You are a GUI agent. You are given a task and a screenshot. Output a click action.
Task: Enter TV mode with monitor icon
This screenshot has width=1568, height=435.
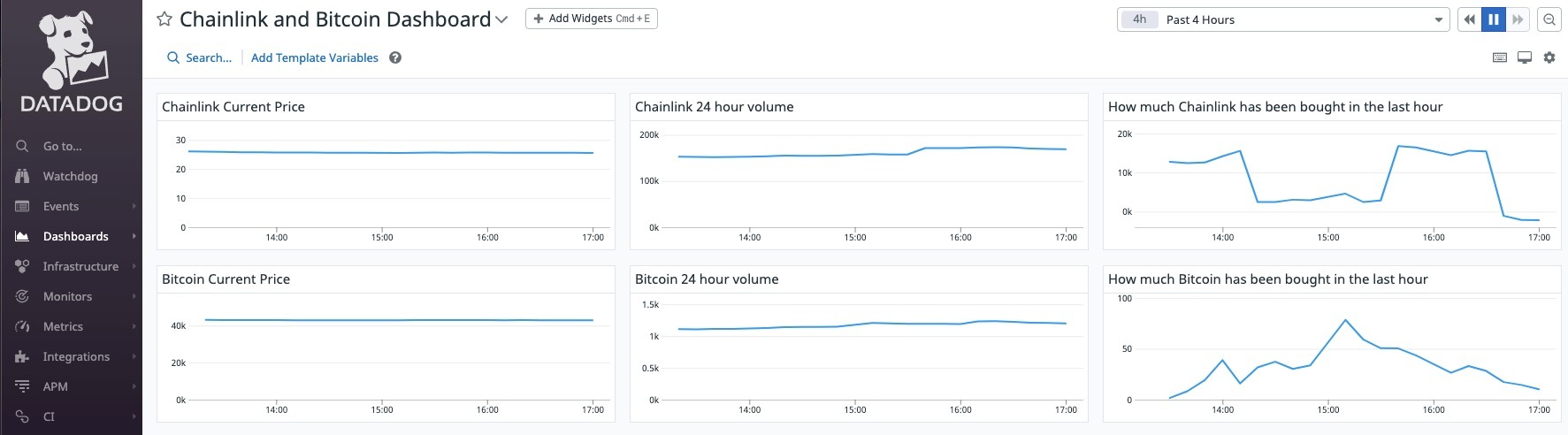(1525, 57)
